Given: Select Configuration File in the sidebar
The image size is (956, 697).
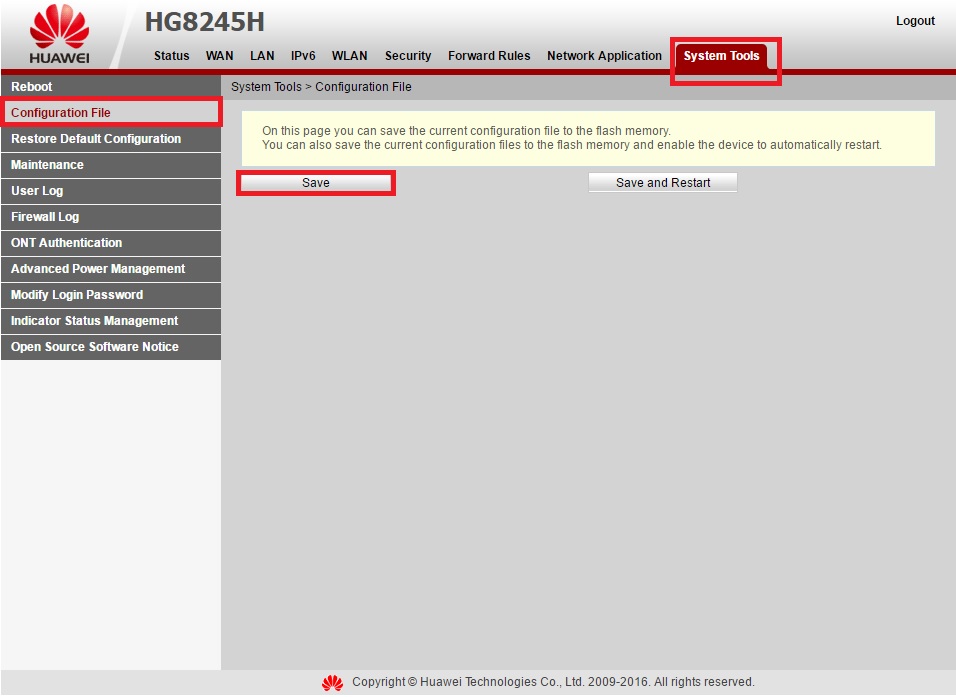Looking at the screenshot, I should point(111,113).
